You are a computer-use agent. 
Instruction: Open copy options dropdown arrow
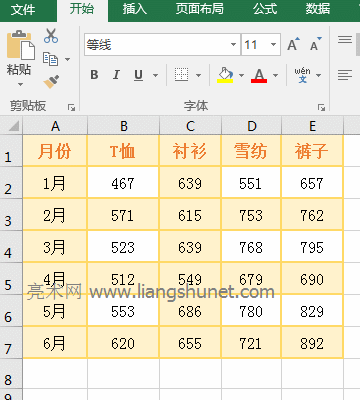(67, 59)
